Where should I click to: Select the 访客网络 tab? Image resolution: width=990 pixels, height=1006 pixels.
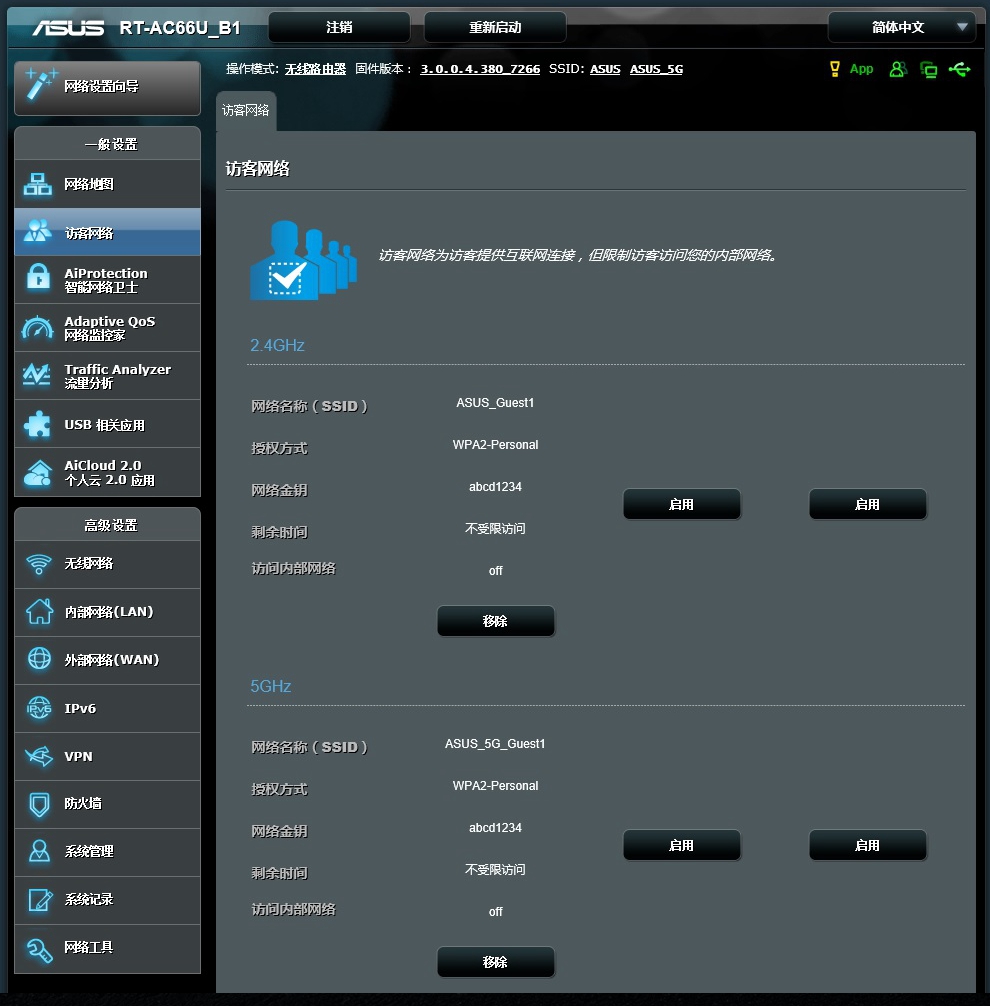[x=245, y=111]
